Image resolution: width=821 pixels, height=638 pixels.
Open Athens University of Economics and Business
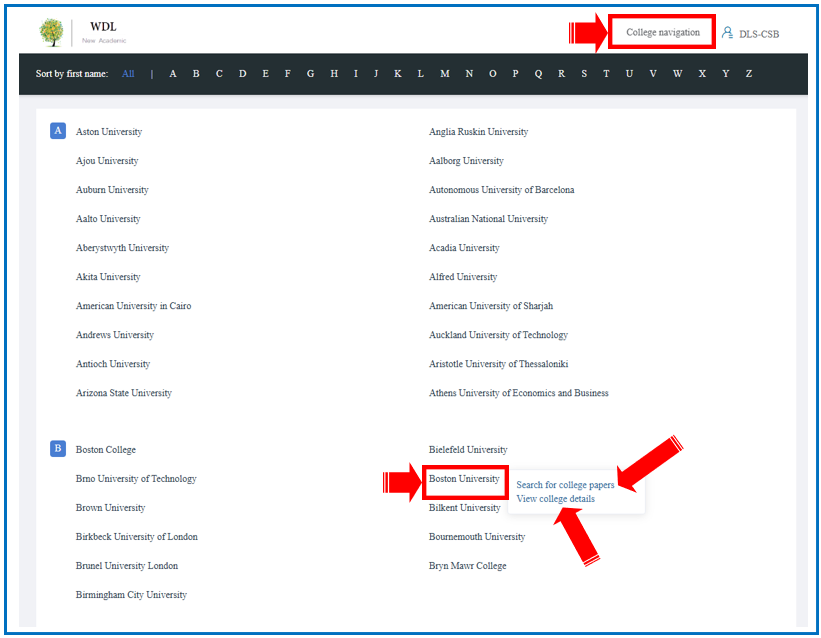click(x=519, y=393)
